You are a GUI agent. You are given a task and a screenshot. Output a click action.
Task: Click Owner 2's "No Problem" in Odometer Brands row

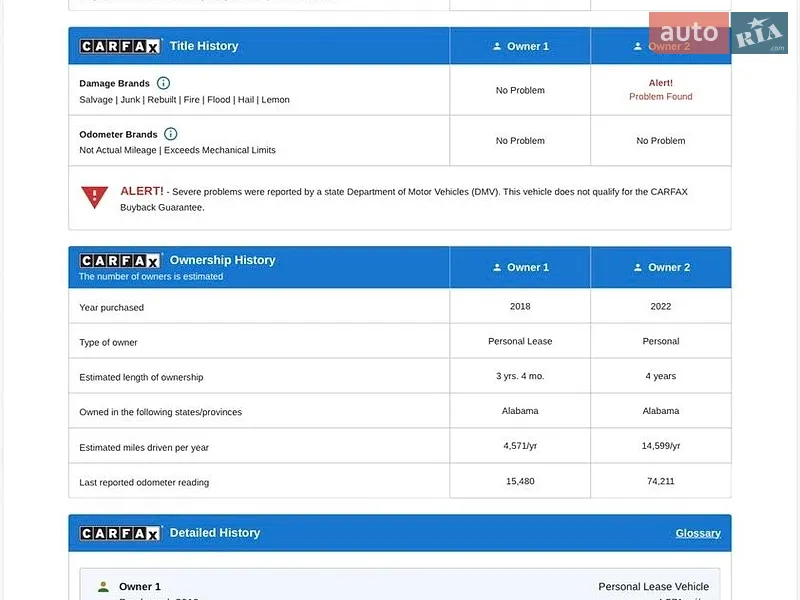pyautogui.click(x=661, y=141)
